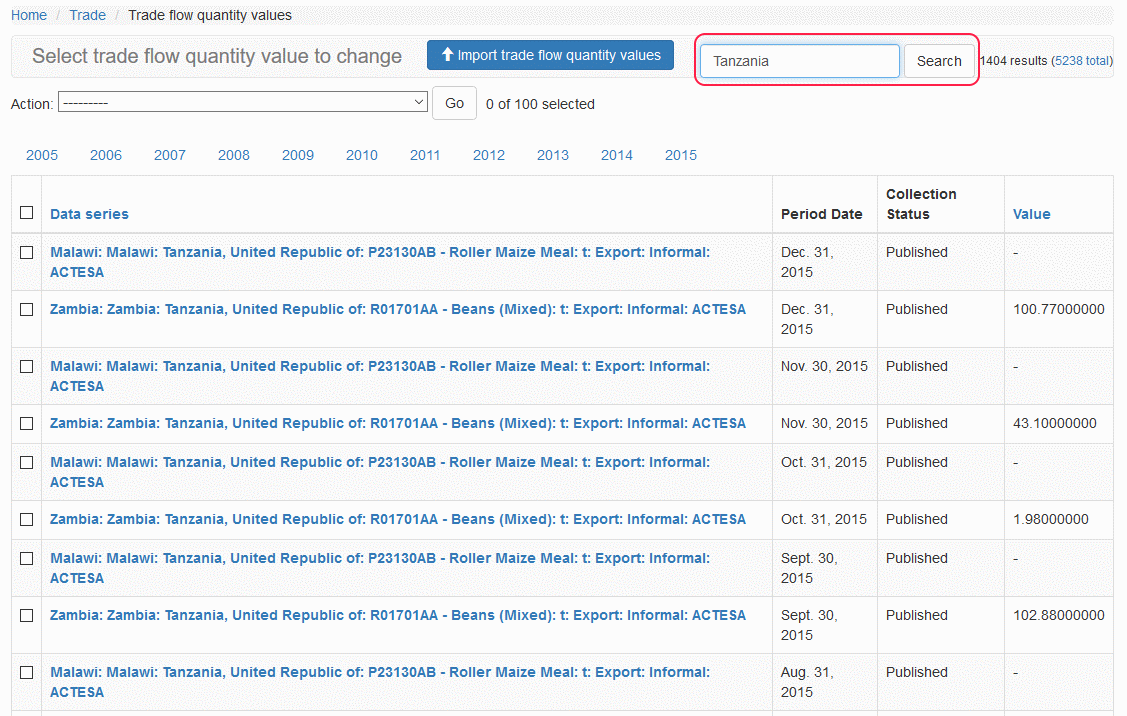
Task: Filter by year 2005
Action: coord(42,155)
